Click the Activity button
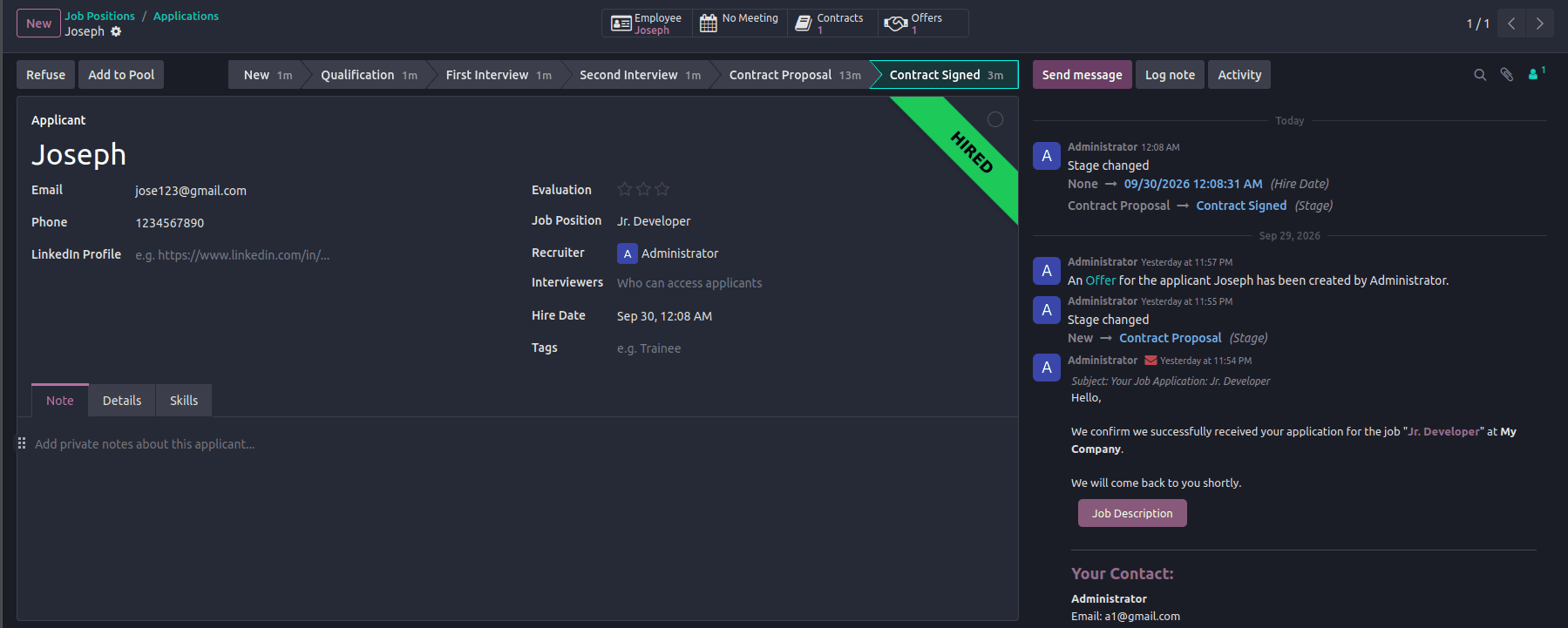 1239,75
